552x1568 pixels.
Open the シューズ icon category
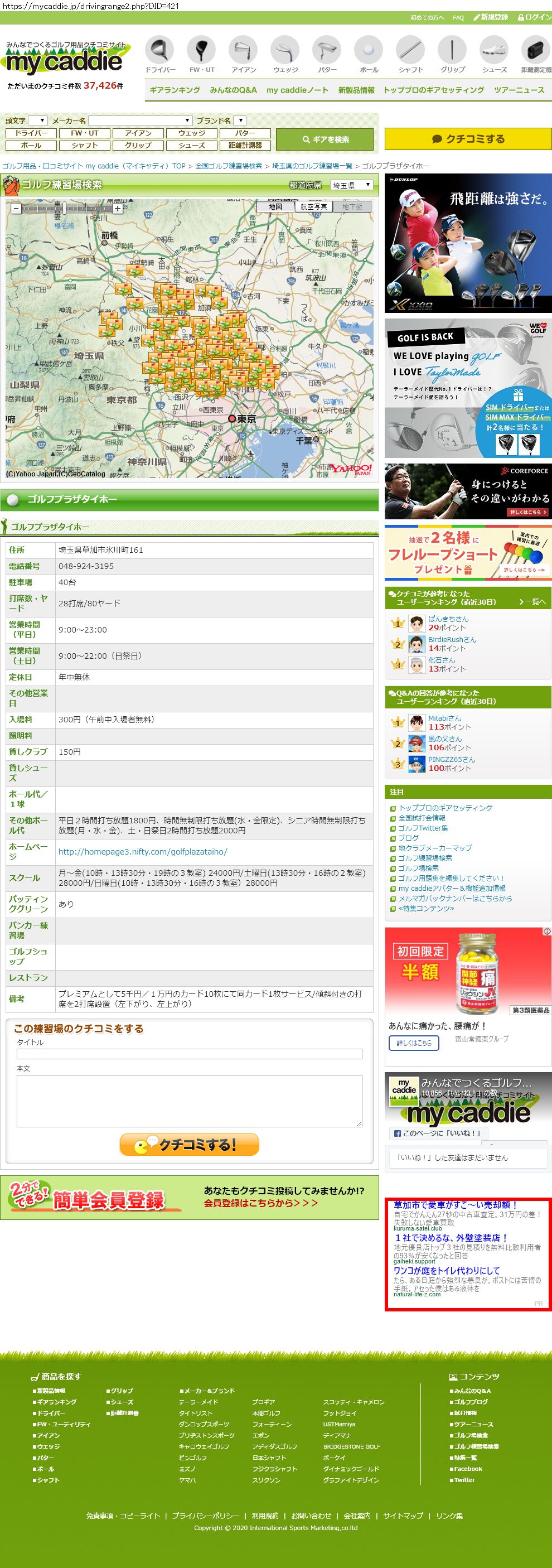point(494,55)
